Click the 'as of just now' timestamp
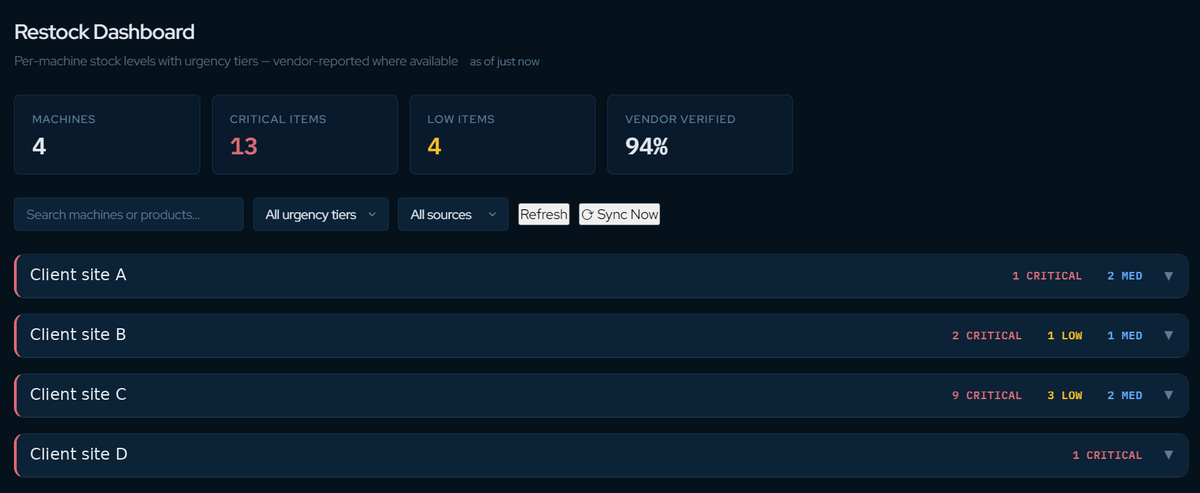Viewport: 1200px width, 493px height. (505, 62)
